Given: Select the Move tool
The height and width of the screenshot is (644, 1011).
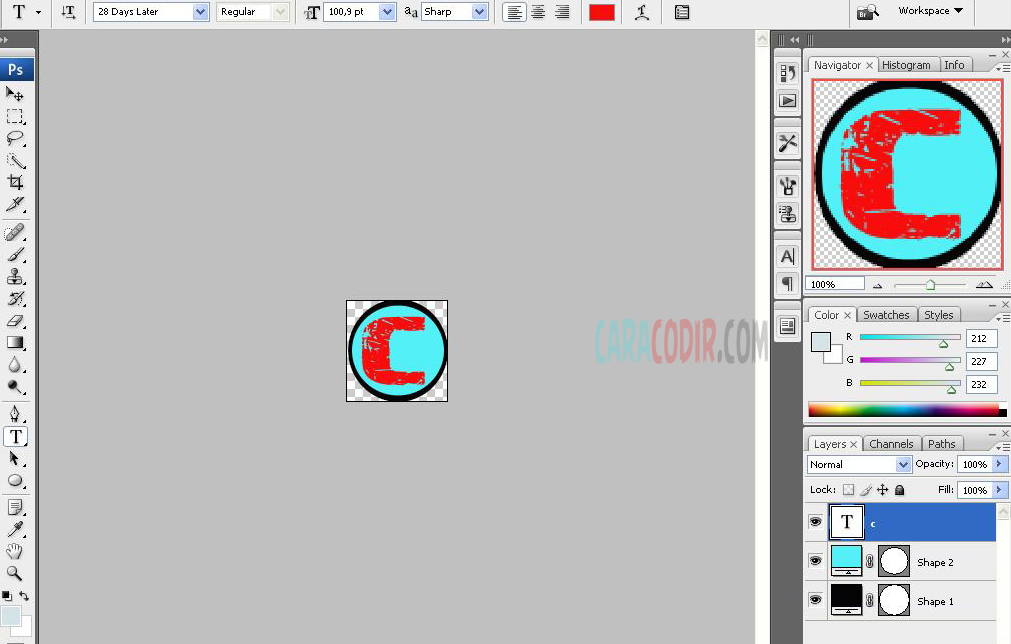Looking at the screenshot, I should (14, 94).
